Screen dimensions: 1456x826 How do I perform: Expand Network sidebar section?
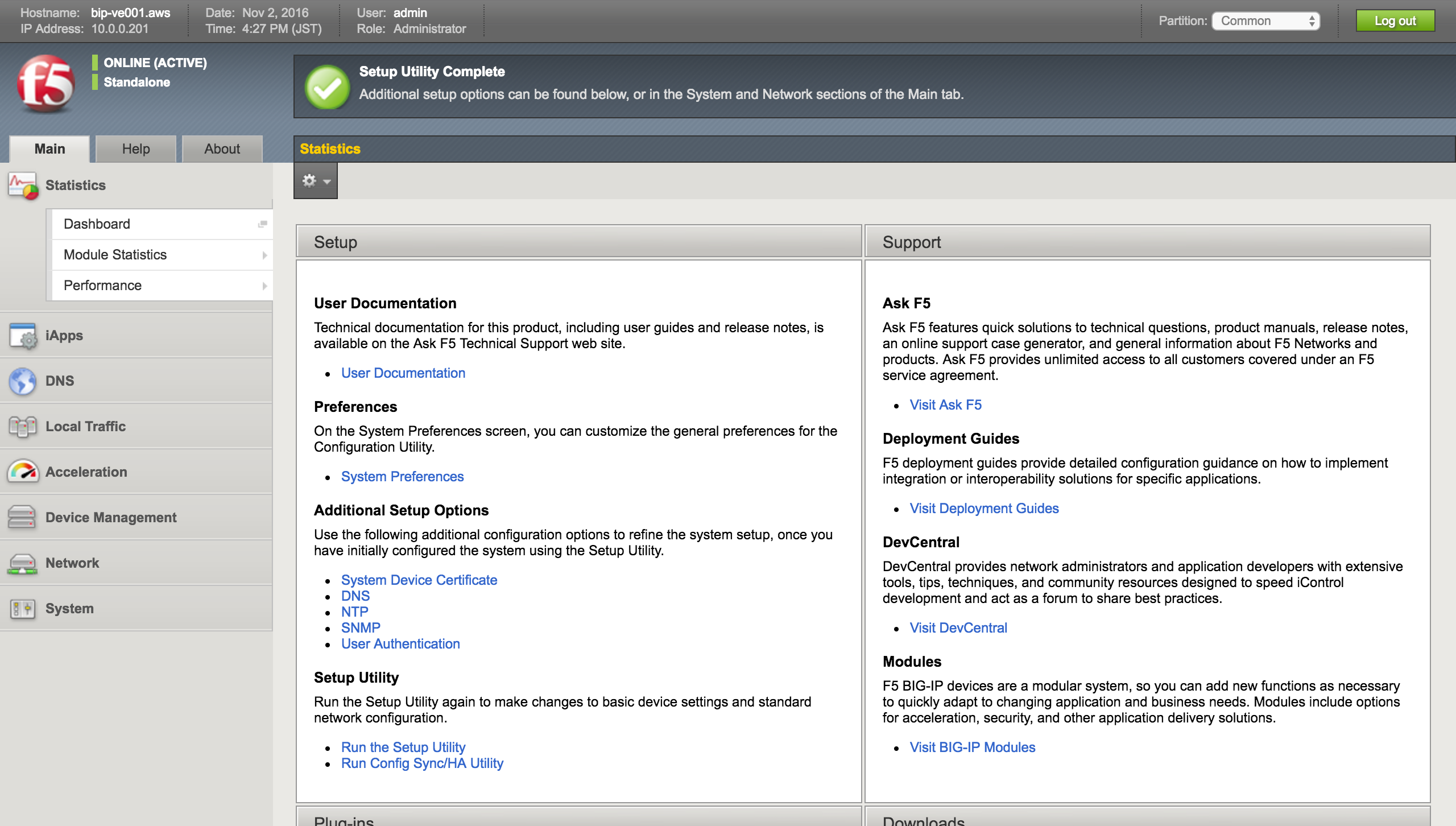click(136, 563)
